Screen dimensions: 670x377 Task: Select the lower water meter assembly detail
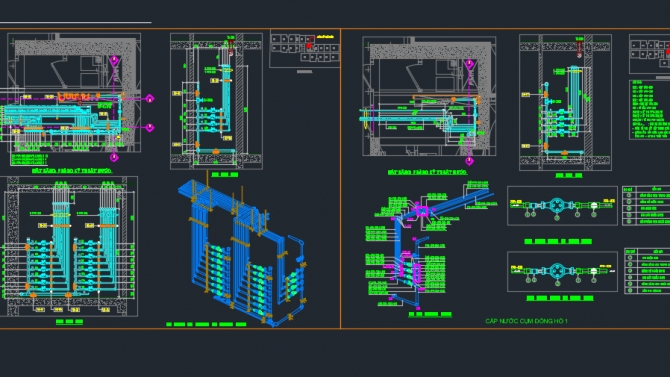point(562,271)
